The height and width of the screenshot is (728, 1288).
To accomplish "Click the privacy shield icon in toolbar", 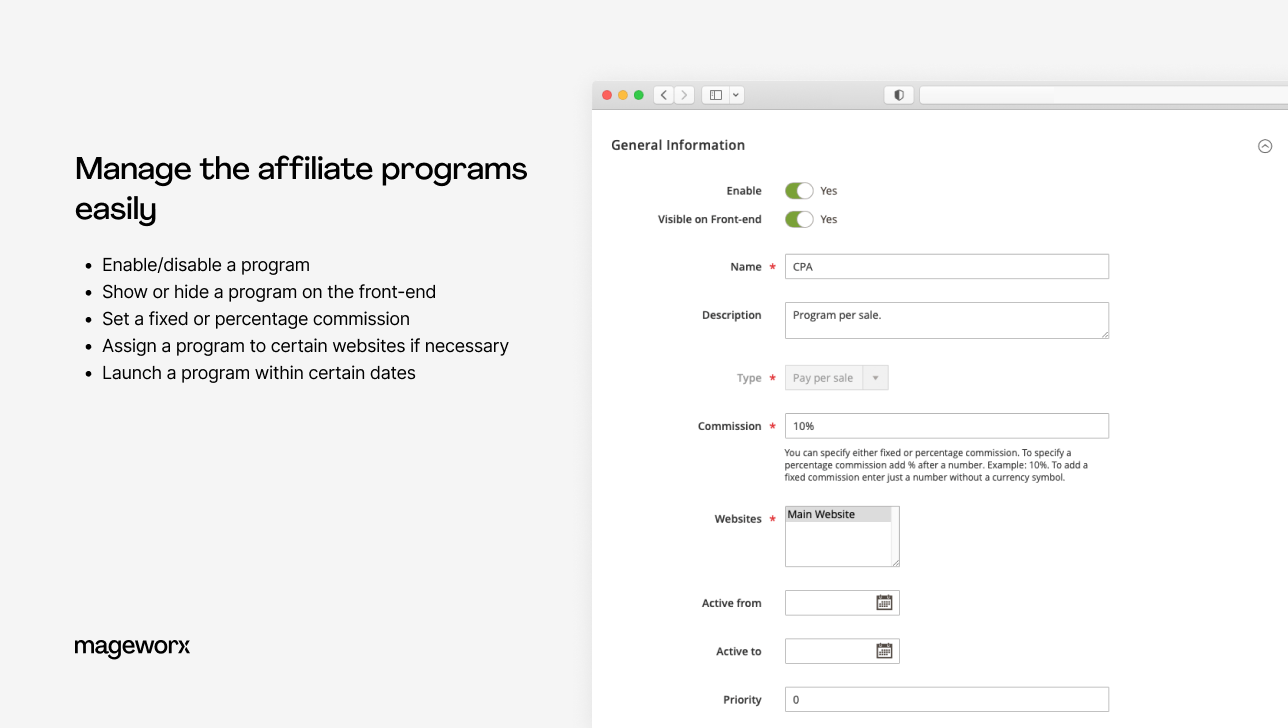I will [899, 95].
